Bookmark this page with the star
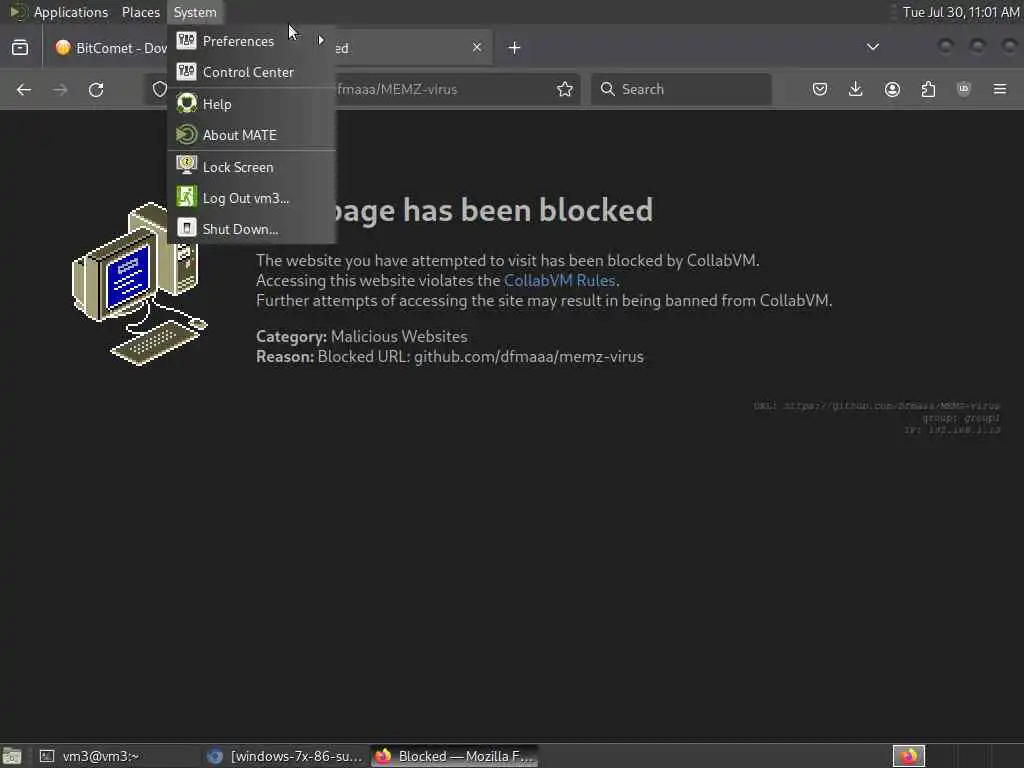Screen dimensions: 1024x768 pos(565,89)
